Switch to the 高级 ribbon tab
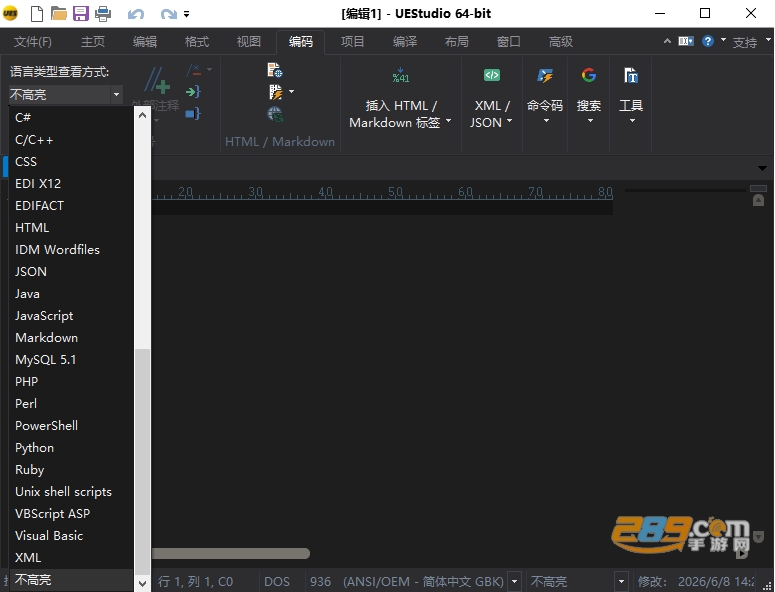 pyautogui.click(x=560, y=42)
